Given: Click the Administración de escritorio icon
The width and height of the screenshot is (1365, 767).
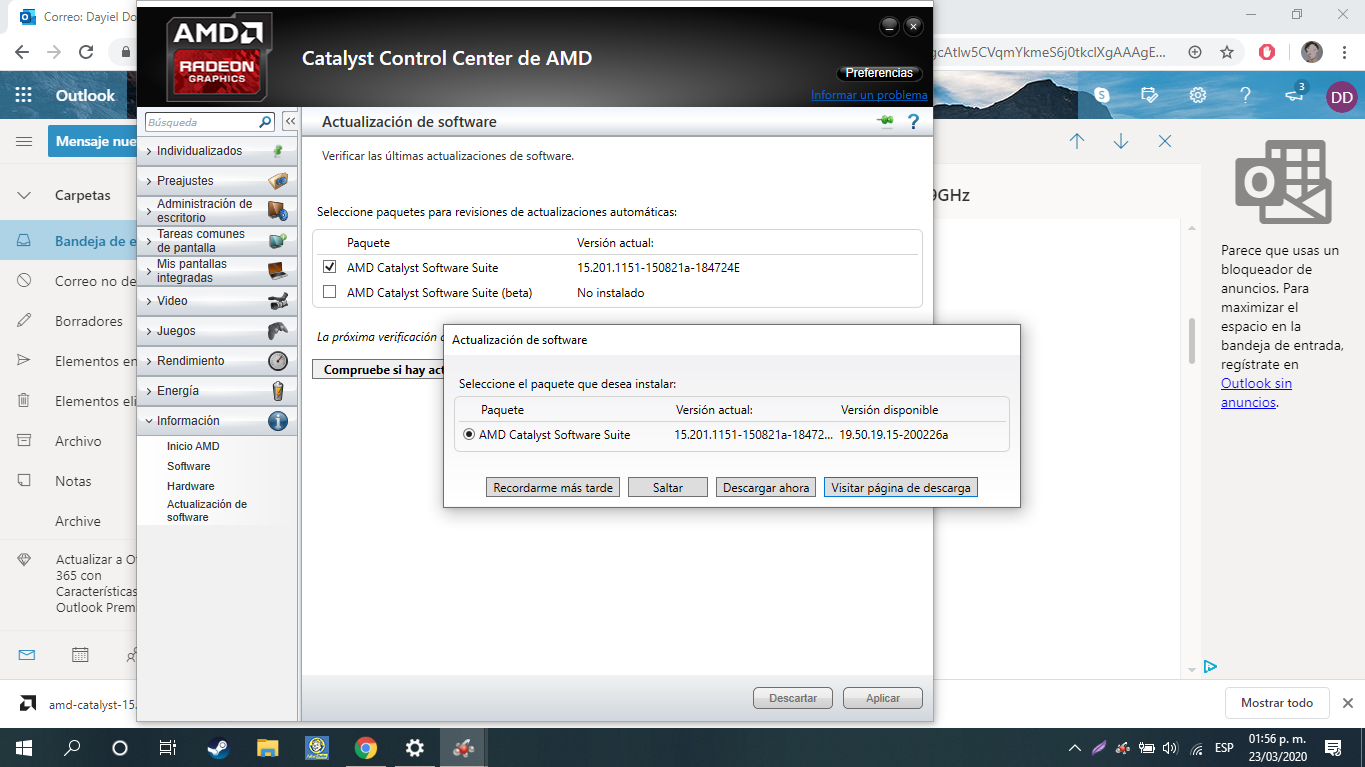Looking at the screenshot, I should [x=278, y=211].
